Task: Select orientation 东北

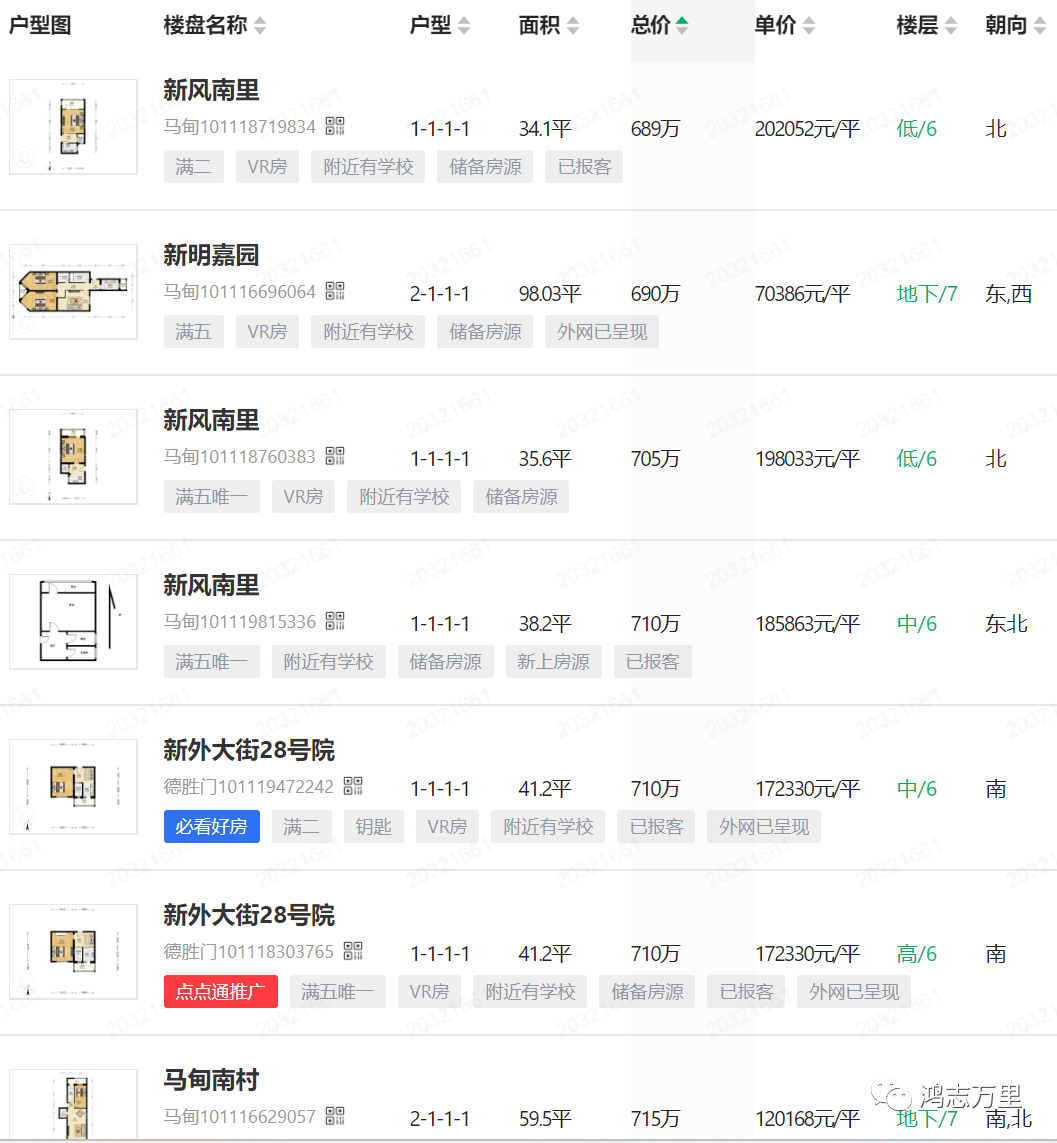Action: (1007, 624)
